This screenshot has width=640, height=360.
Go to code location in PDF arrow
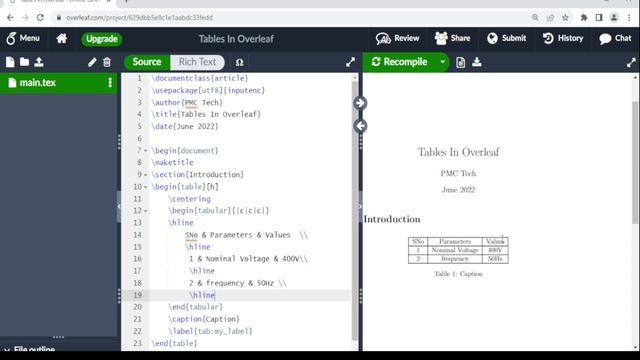[360, 103]
